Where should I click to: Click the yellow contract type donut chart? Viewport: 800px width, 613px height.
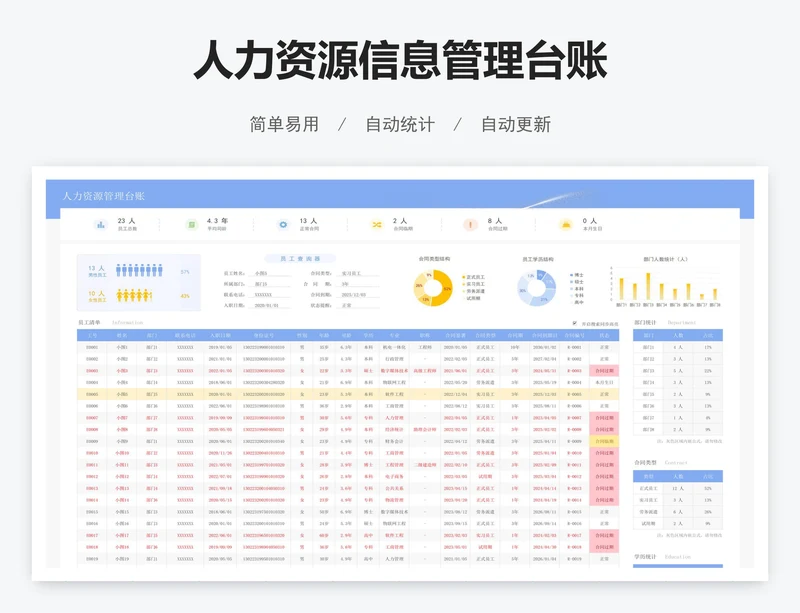click(433, 288)
